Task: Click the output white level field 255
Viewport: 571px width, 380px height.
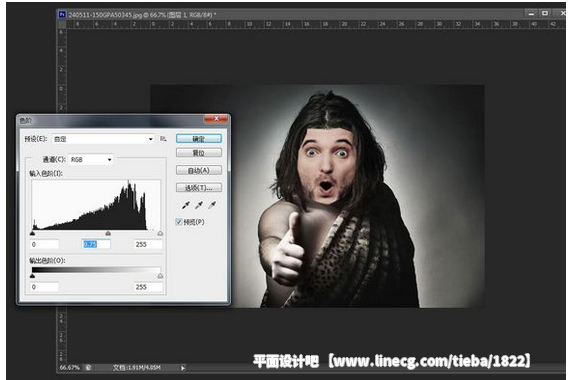Action: click(148, 287)
